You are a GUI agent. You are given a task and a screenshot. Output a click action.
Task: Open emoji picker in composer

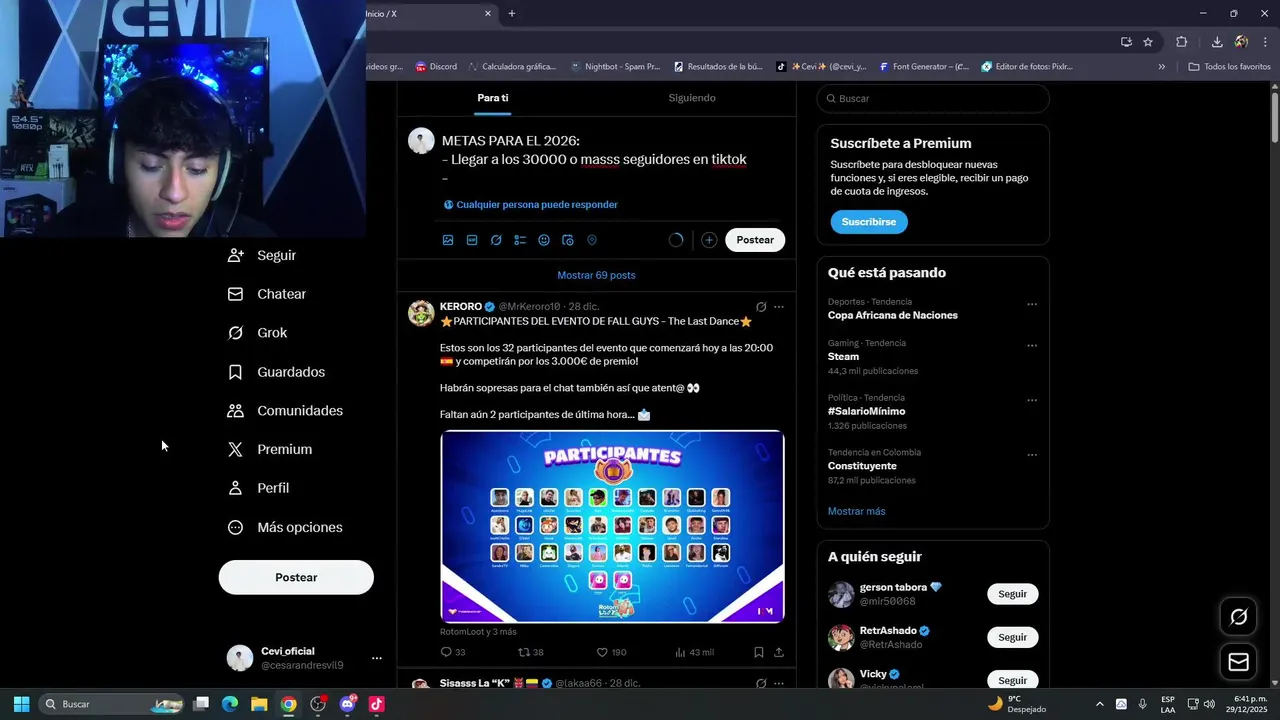[544, 240]
